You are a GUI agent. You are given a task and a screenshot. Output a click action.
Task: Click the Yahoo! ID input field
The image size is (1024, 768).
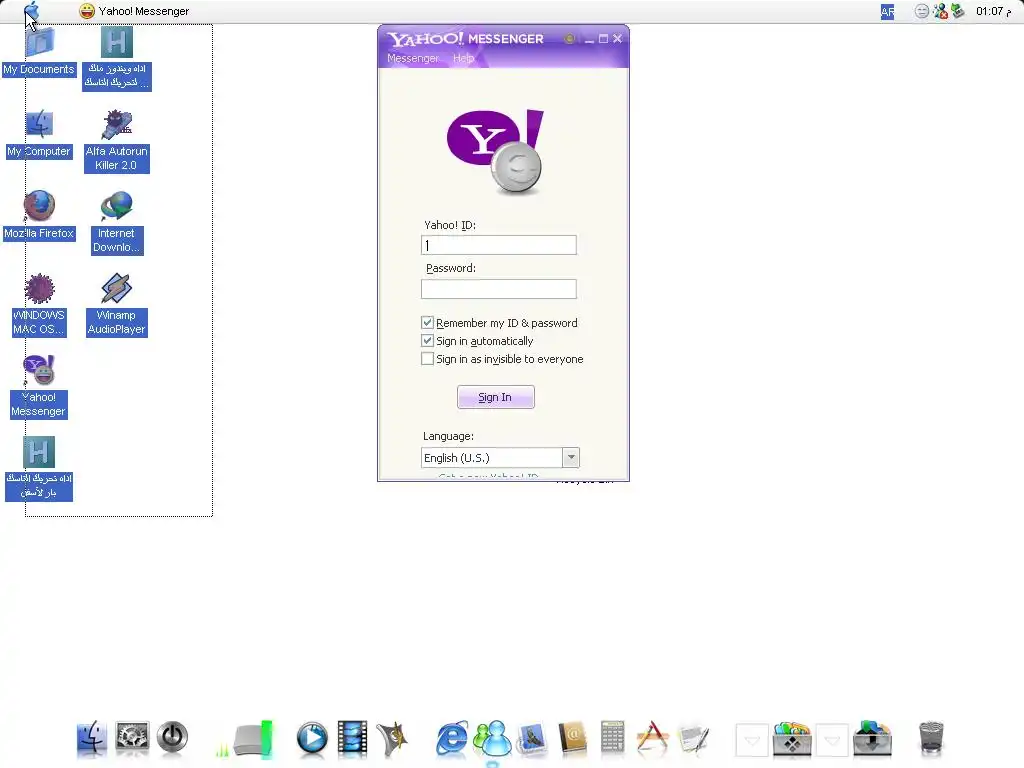[499, 245]
